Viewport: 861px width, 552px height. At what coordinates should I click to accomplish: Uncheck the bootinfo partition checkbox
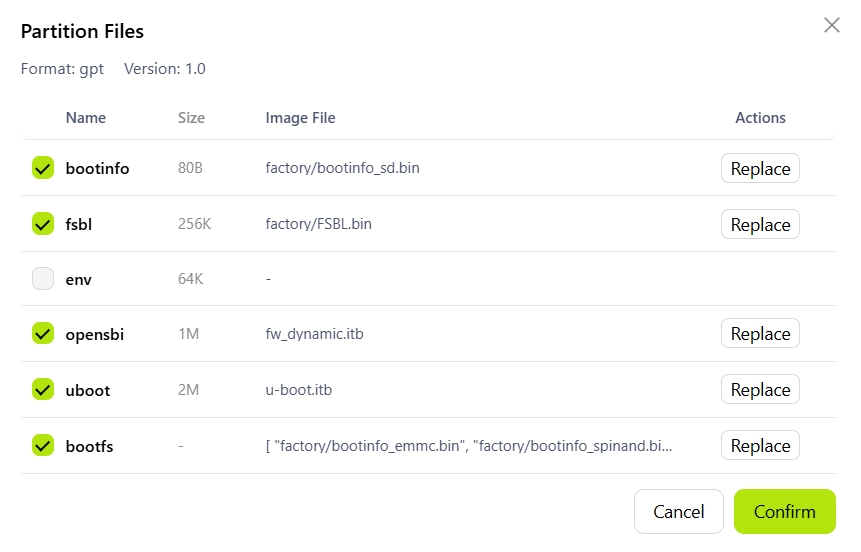[x=43, y=168]
